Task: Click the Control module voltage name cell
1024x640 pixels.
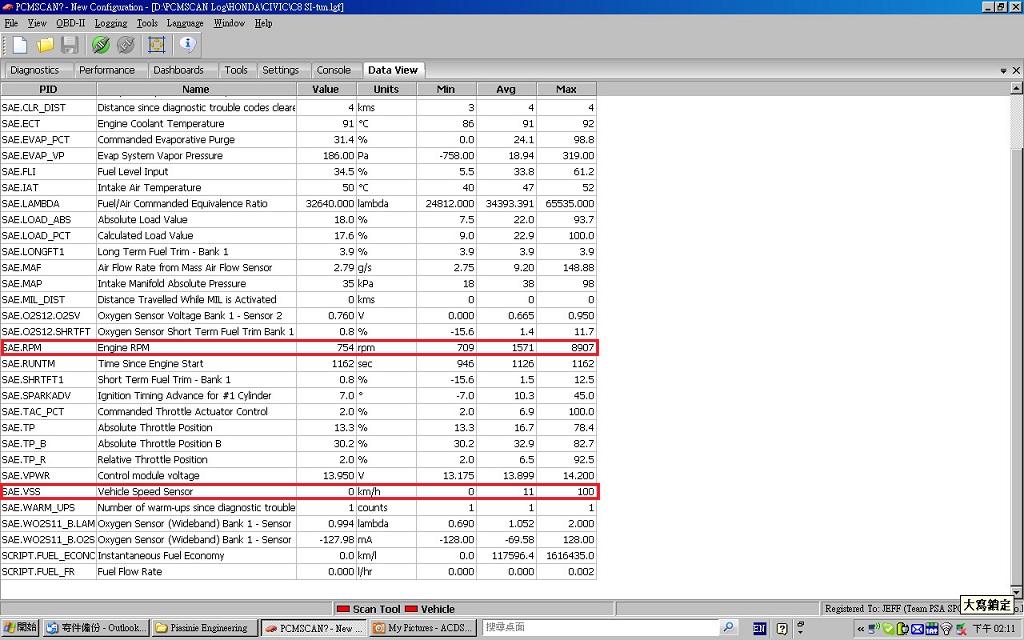Action: coord(196,475)
